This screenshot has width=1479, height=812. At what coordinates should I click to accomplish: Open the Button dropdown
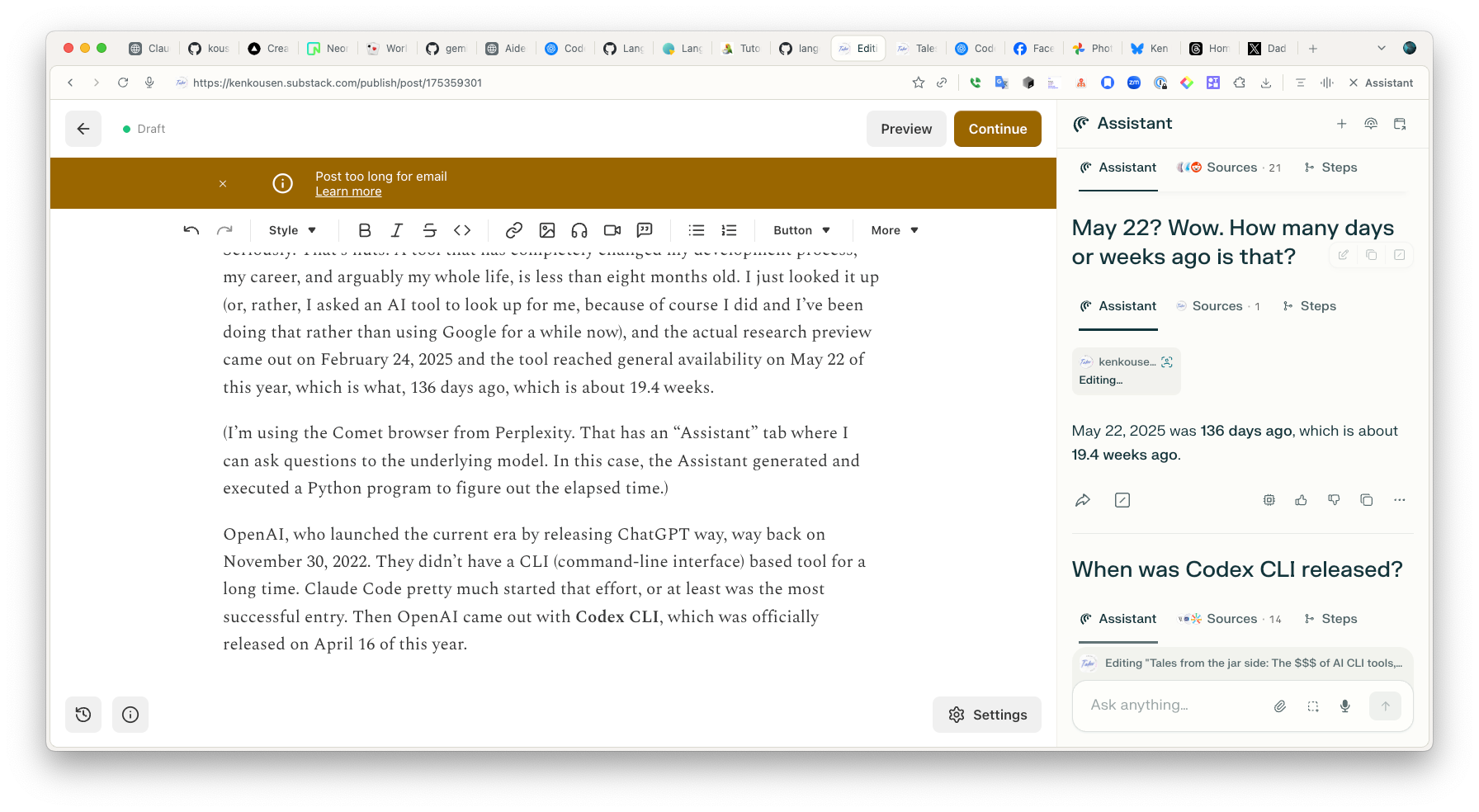click(801, 230)
